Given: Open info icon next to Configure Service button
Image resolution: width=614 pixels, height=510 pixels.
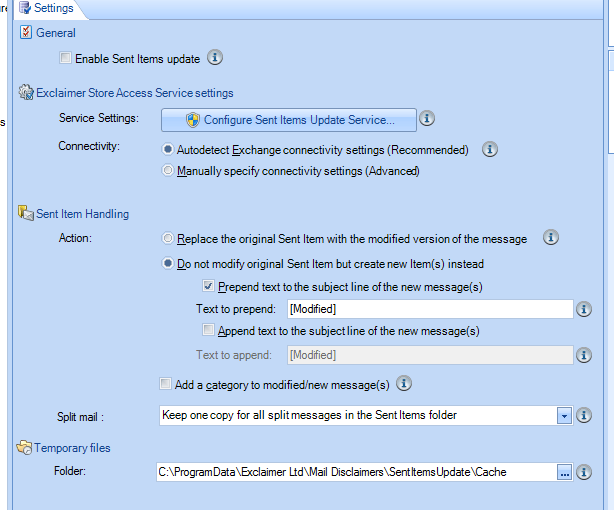Looking at the screenshot, I should [x=427, y=118].
